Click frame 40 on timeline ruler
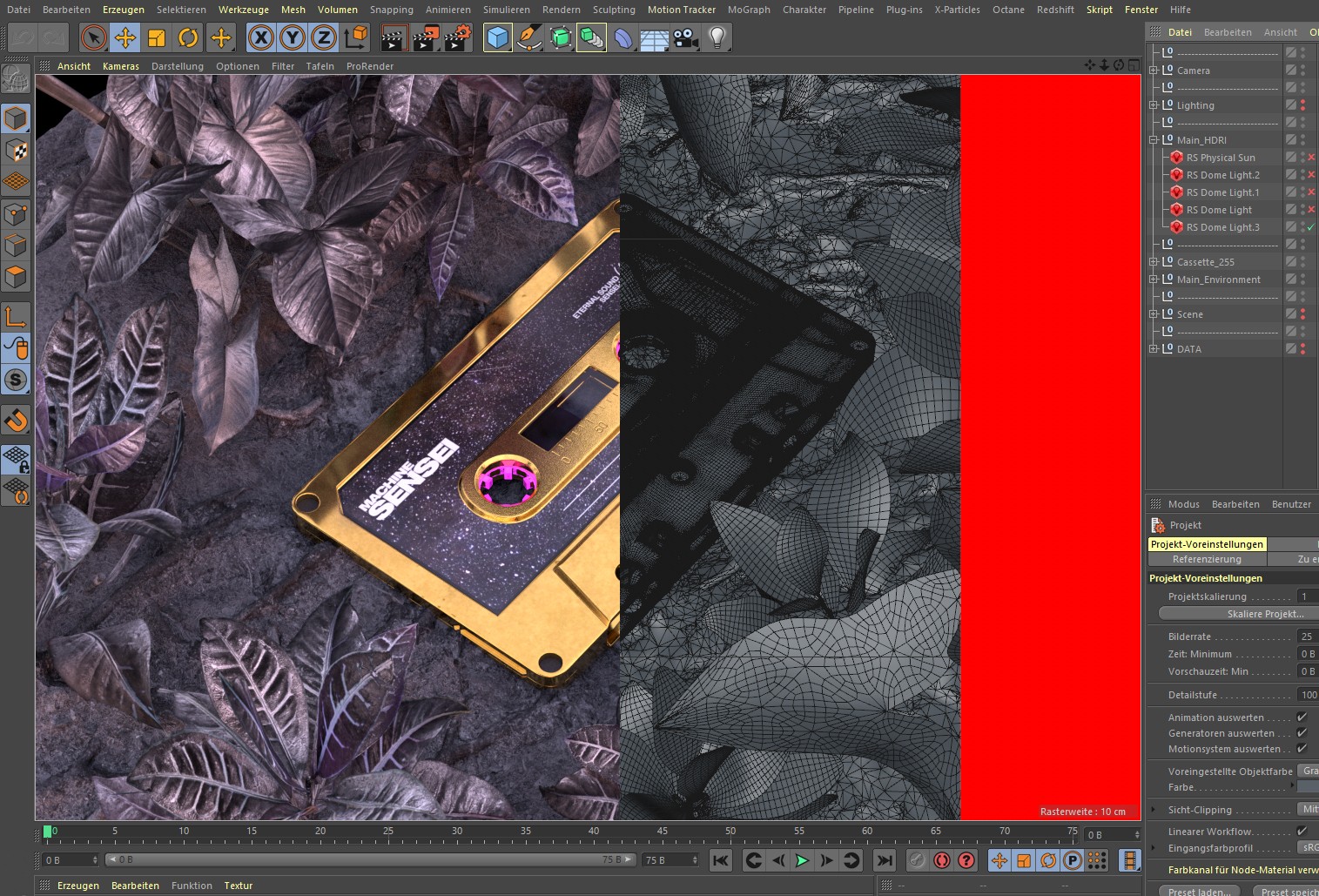Viewport: 1319px width, 896px height. click(x=594, y=832)
